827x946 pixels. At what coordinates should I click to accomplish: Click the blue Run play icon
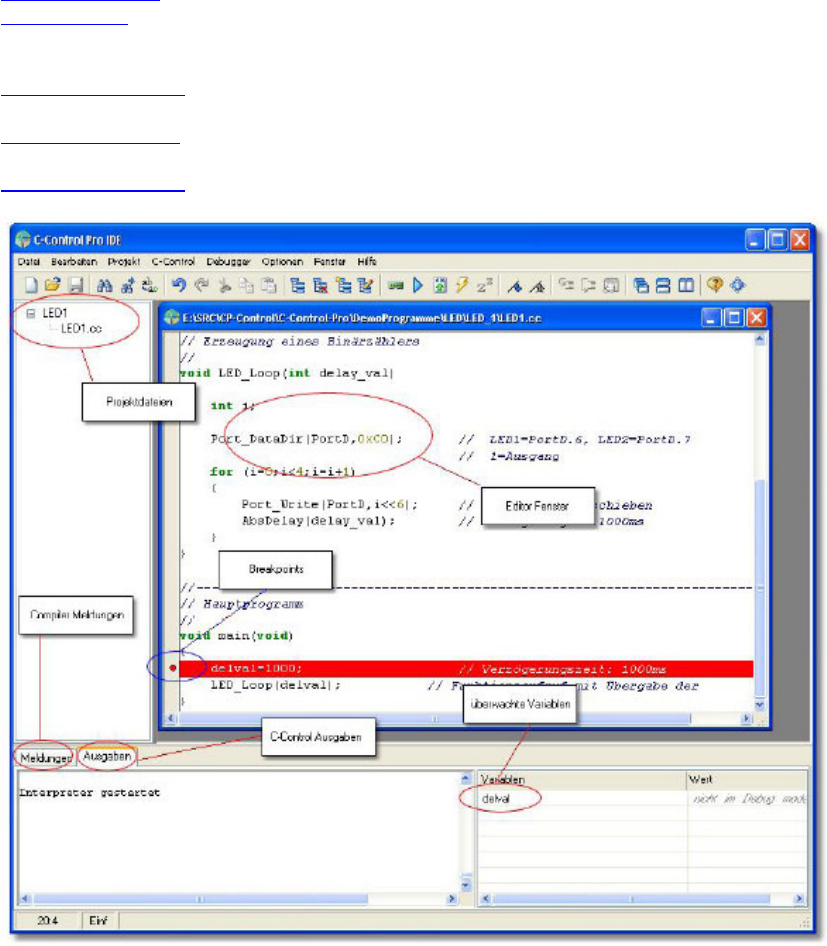(417, 285)
